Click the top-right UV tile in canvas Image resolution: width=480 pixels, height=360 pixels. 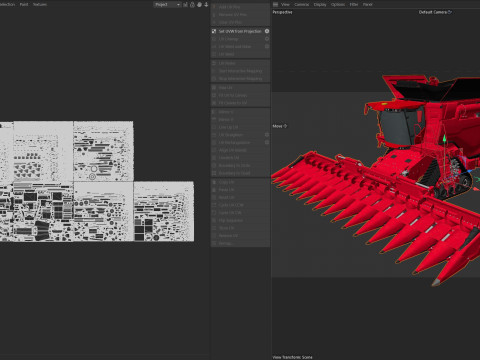[x=103, y=151]
